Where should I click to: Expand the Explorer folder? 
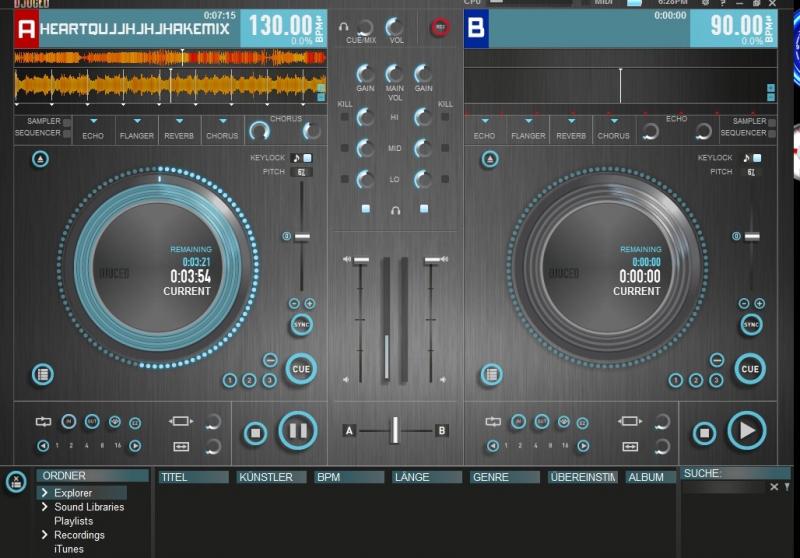click(44, 493)
